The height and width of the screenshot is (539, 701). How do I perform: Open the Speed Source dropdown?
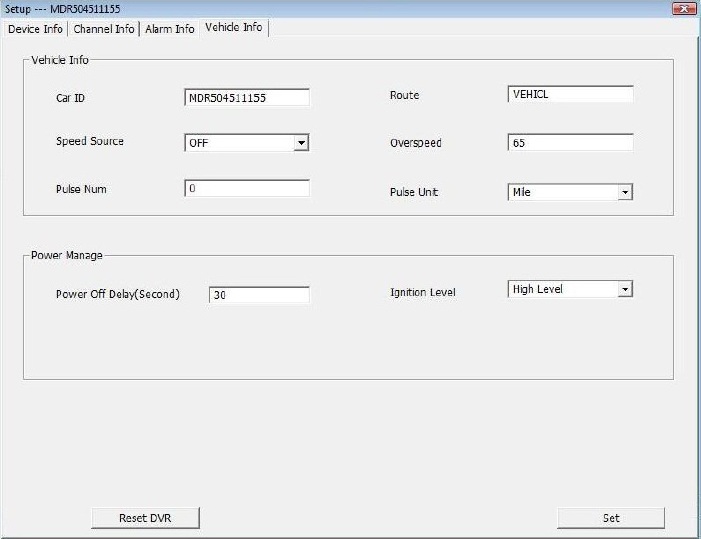pyautogui.click(x=247, y=143)
